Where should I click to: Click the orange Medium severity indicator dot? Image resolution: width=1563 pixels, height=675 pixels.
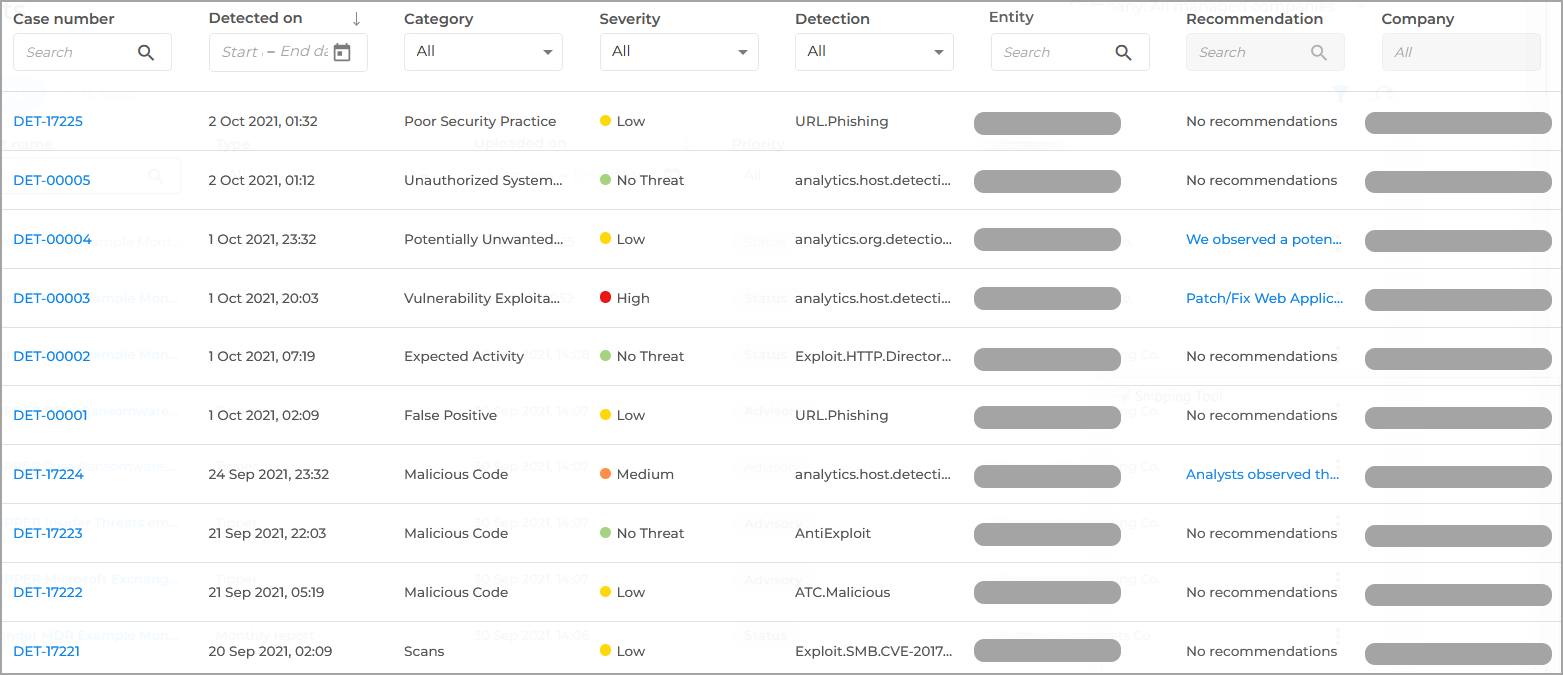[x=605, y=474]
